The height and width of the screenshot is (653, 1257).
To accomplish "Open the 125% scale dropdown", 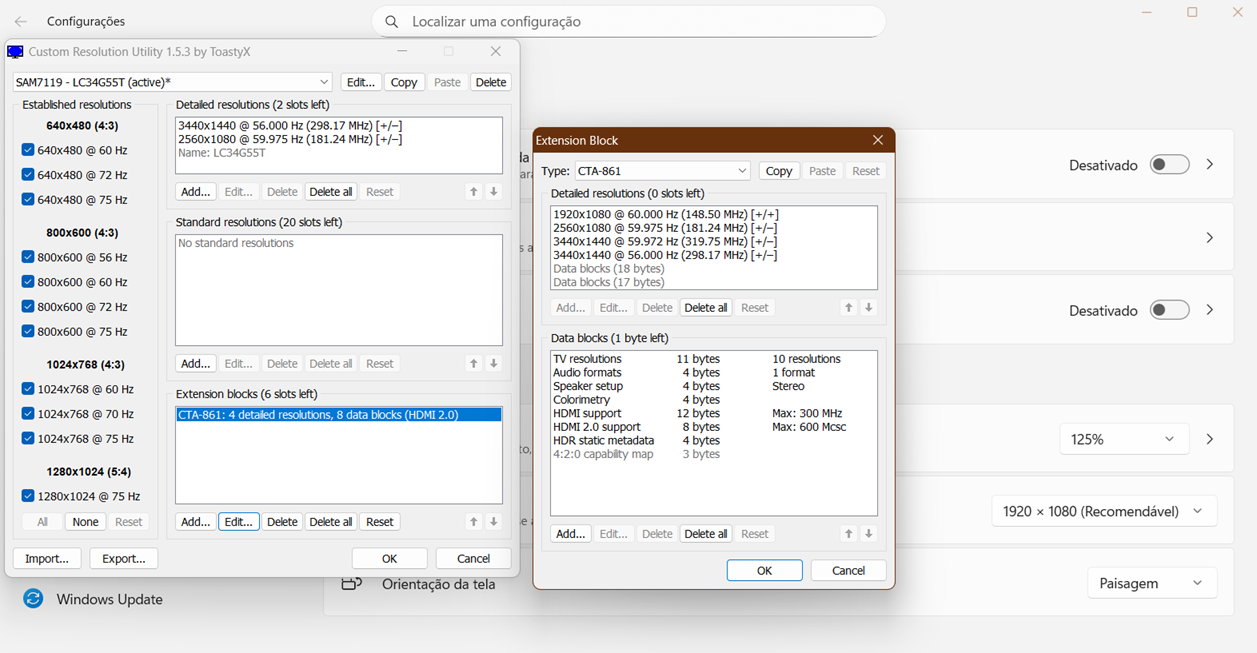I will click(1123, 439).
